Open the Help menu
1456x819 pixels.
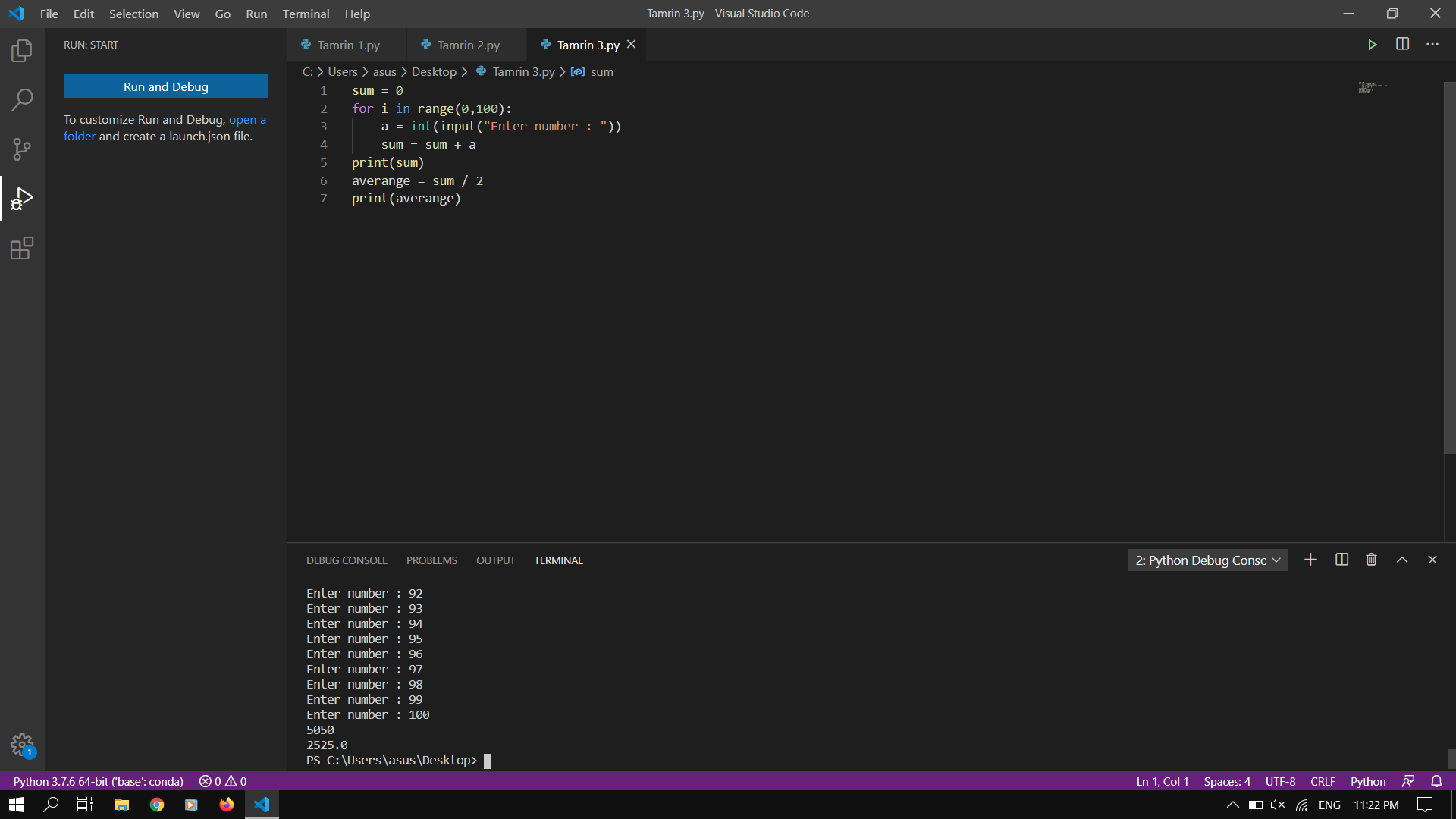357,14
